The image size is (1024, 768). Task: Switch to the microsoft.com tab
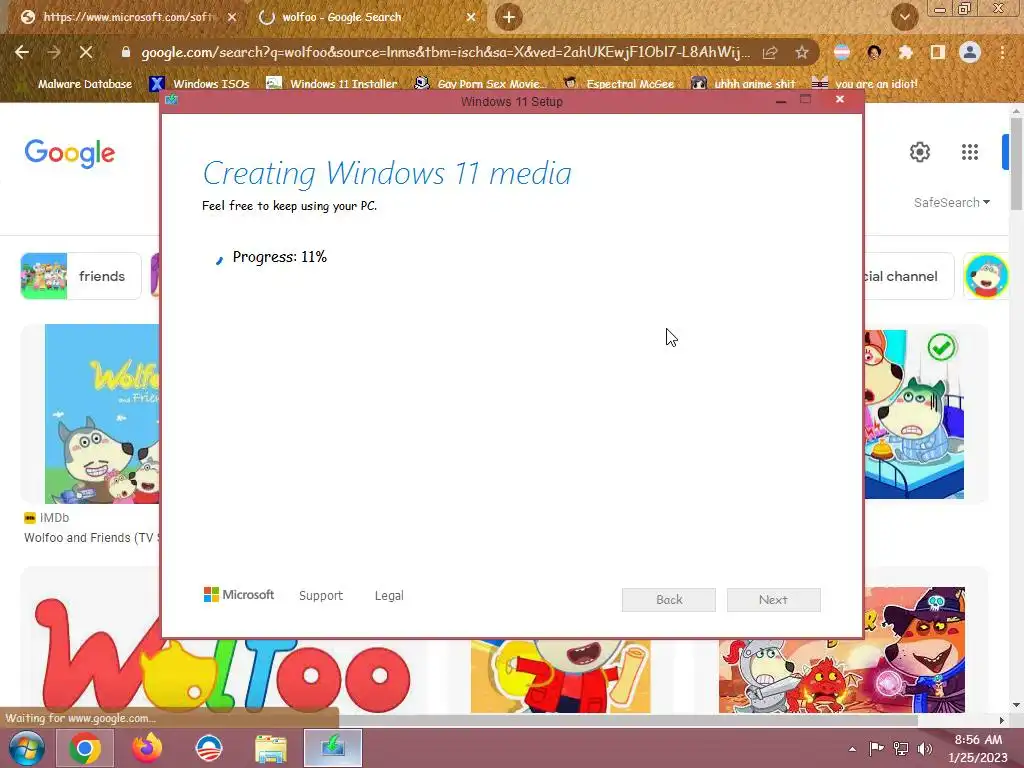click(x=127, y=17)
